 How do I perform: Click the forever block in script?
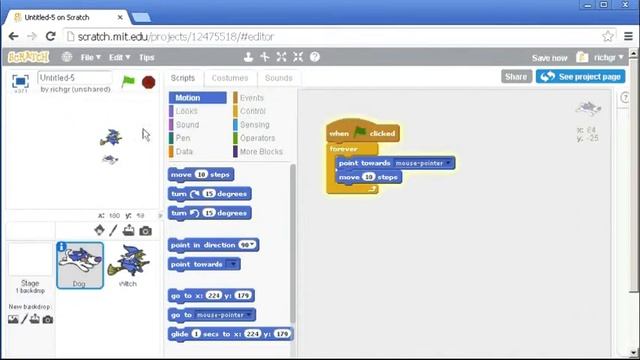[344, 149]
